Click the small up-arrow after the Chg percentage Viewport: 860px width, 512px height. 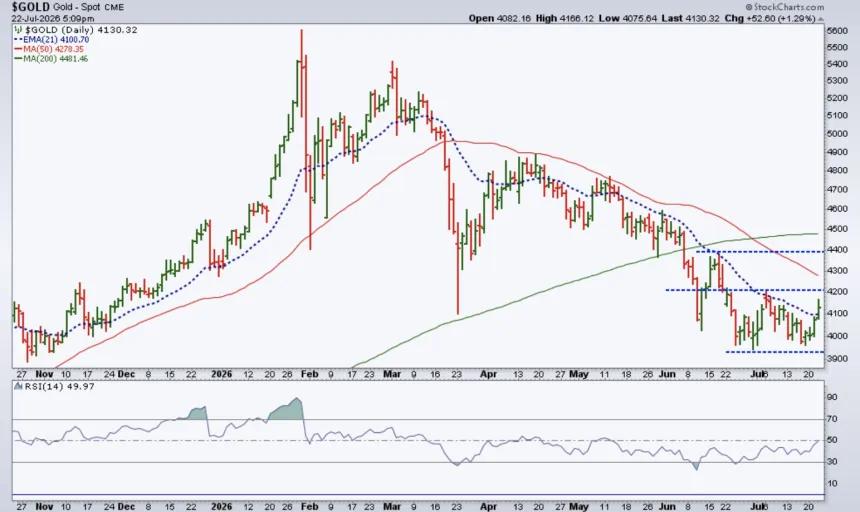(x=821, y=19)
